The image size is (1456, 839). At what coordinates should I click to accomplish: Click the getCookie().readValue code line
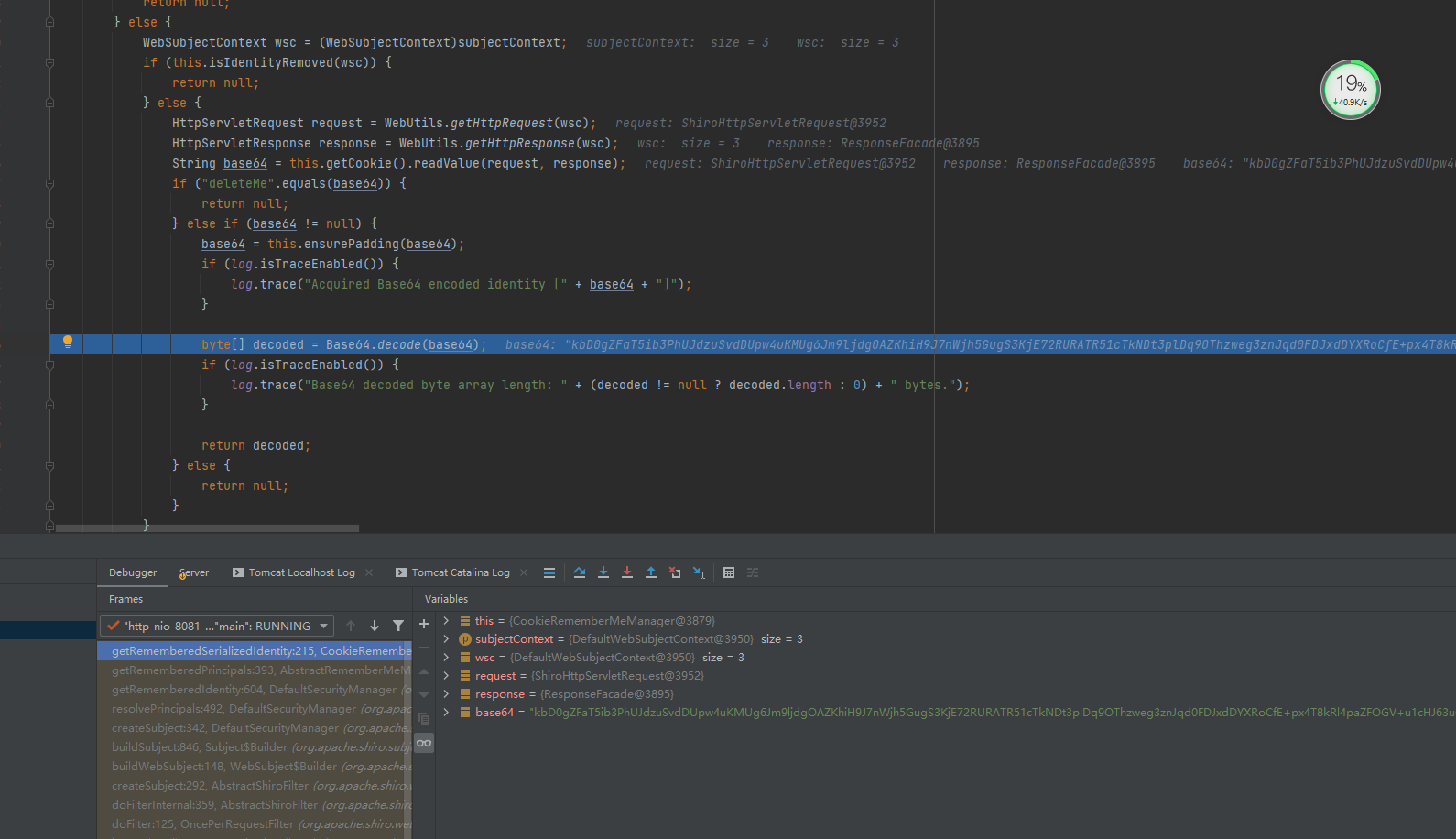tap(399, 163)
